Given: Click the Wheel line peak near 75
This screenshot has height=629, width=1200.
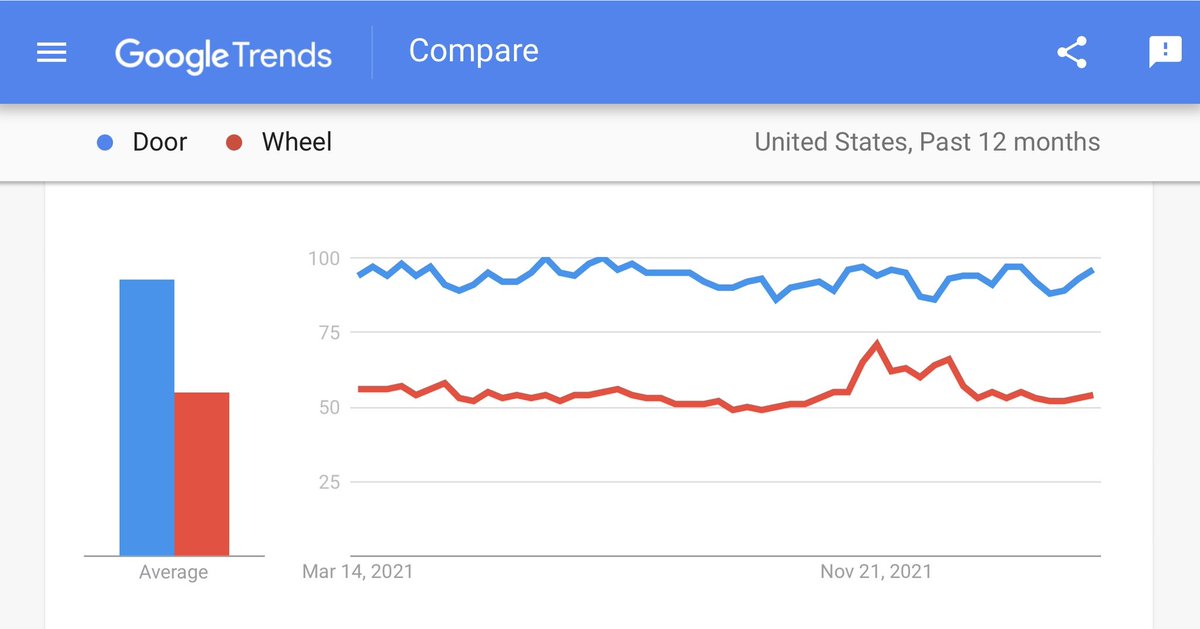Looking at the screenshot, I should (877, 344).
